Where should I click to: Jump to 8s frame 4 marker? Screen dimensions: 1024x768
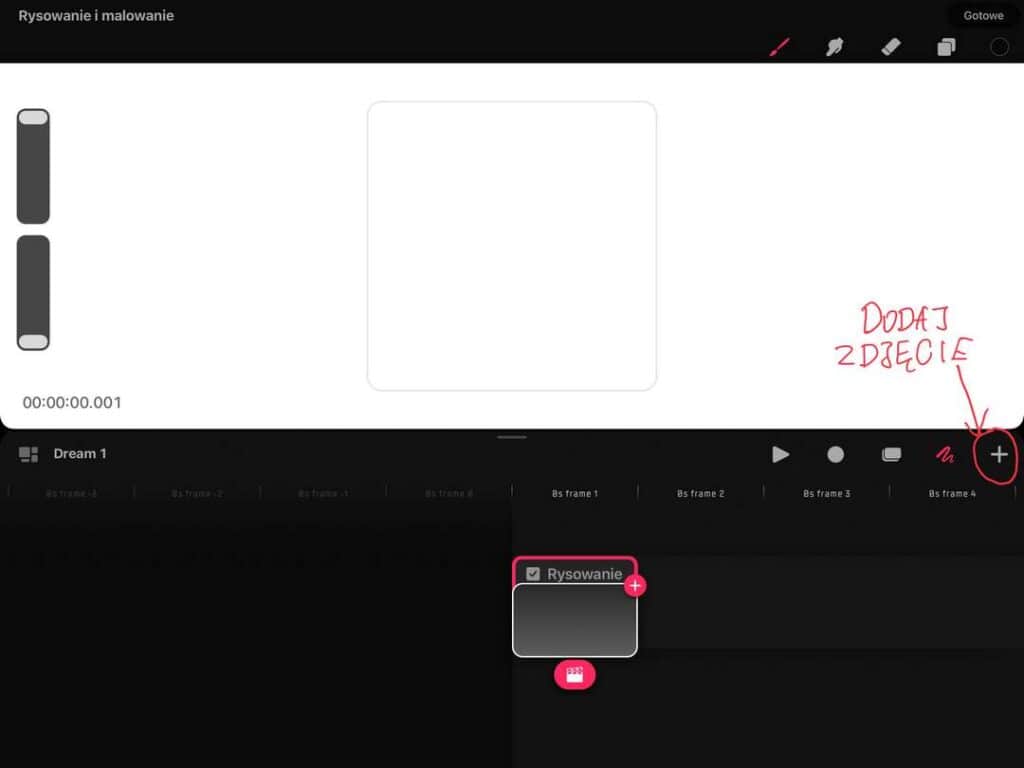[x=952, y=494]
